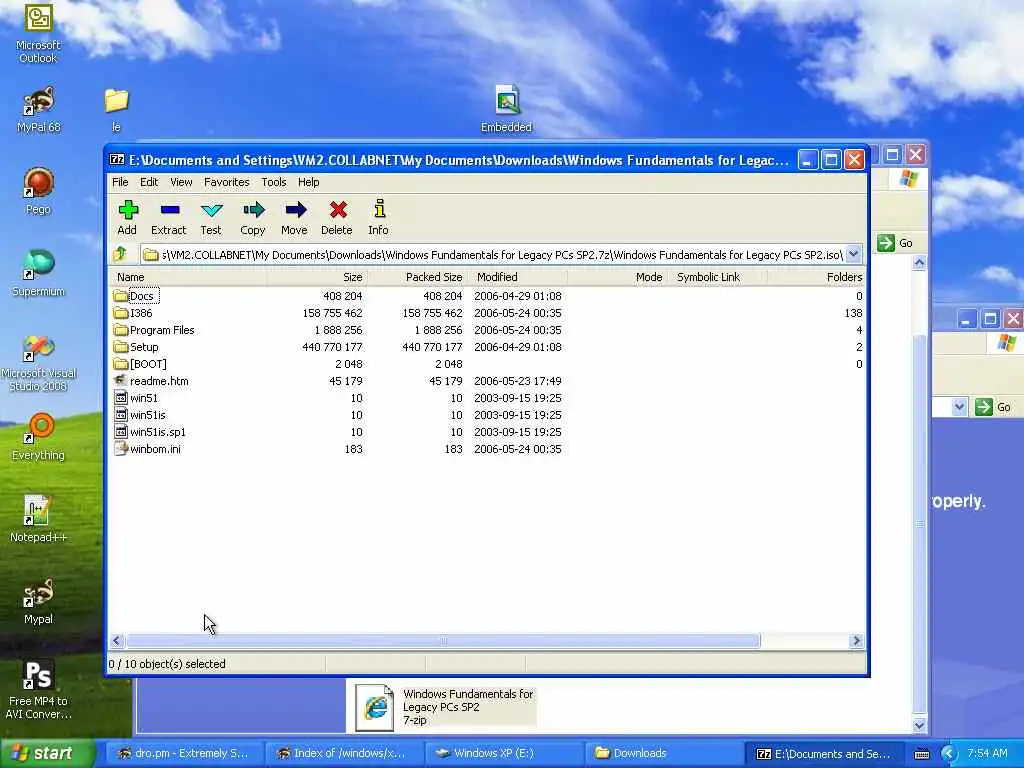This screenshot has width=1024, height=768.
Task: Click Go button in upper background window
Action: [x=895, y=243]
